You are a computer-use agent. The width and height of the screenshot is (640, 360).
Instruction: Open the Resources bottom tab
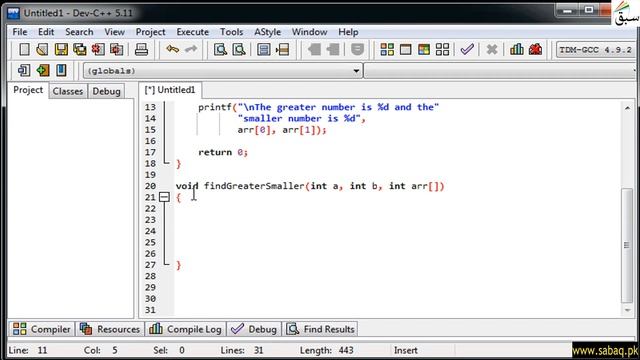tap(110, 329)
